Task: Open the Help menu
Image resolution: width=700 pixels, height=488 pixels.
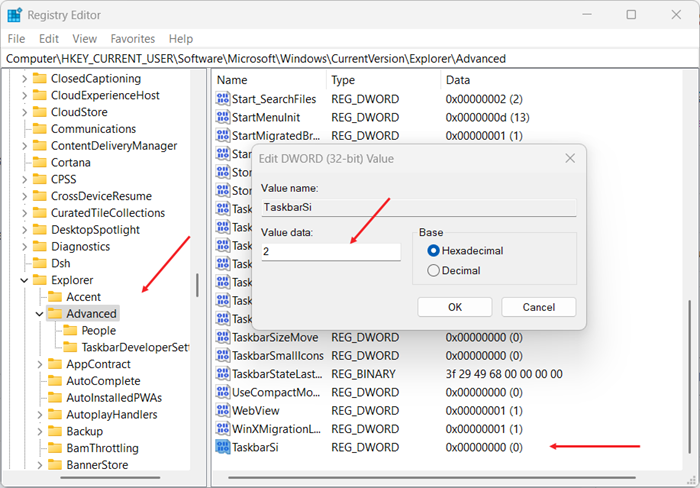Action: click(181, 39)
